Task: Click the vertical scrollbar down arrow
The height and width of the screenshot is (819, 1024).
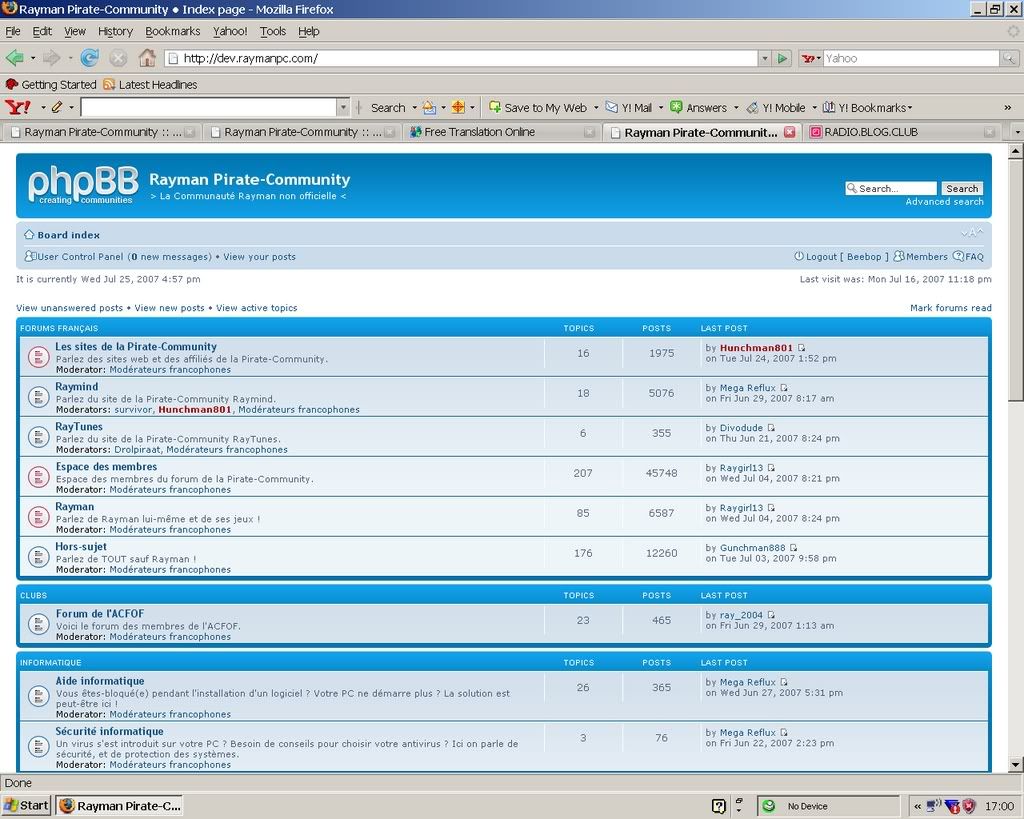Action: 1016,764
